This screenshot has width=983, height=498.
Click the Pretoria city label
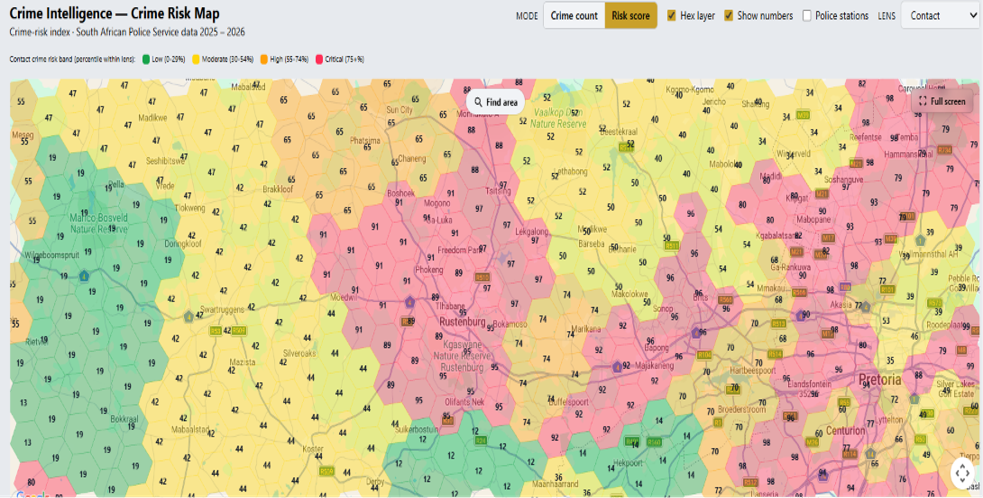click(880, 379)
